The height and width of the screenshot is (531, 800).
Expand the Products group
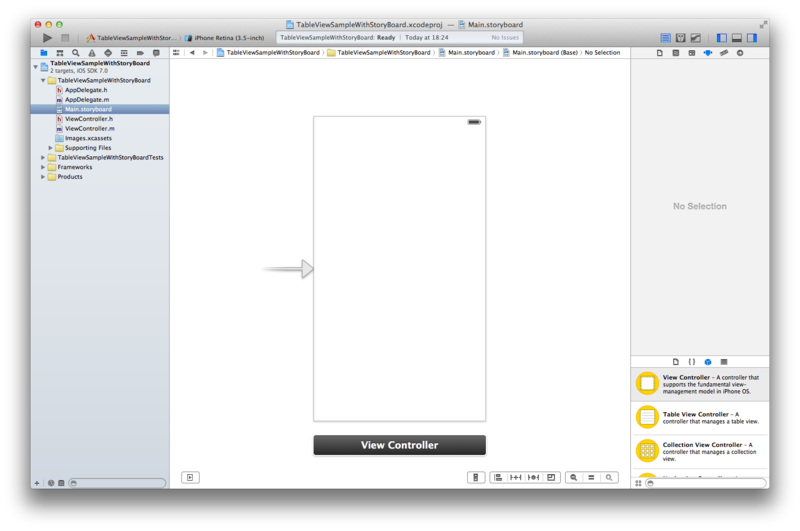[x=43, y=177]
